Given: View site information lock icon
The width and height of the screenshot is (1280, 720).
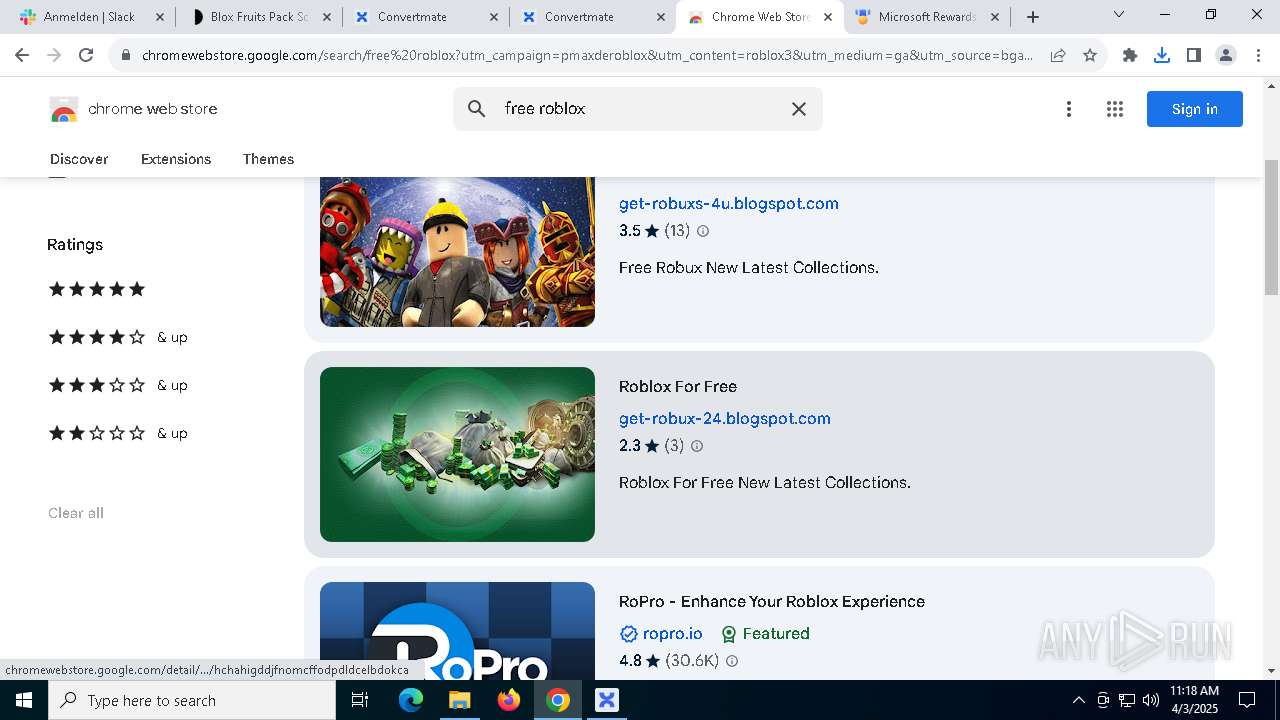Looking at the screenshot, I should [126, 55].
